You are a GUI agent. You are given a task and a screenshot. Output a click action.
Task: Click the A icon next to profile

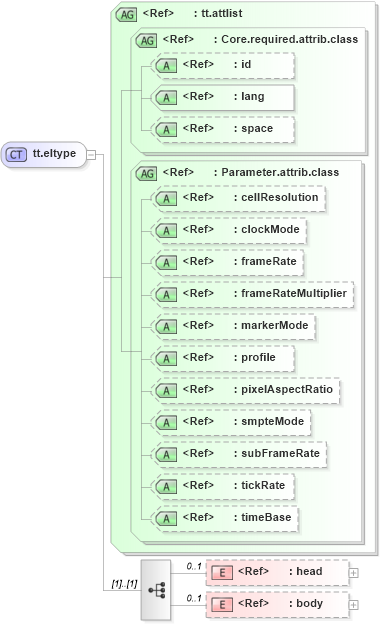point(166,359)
